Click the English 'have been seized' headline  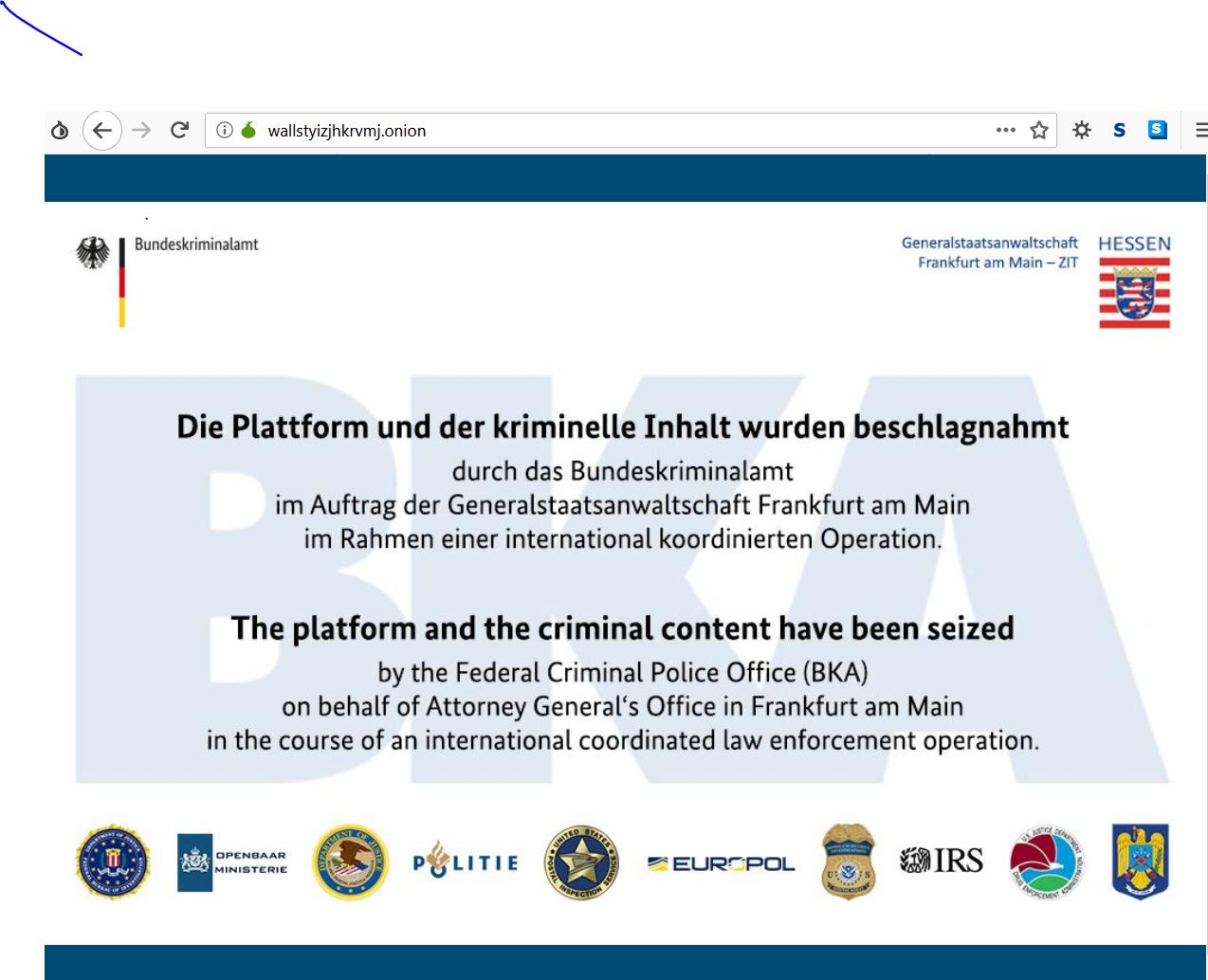(x=623, y=628)
